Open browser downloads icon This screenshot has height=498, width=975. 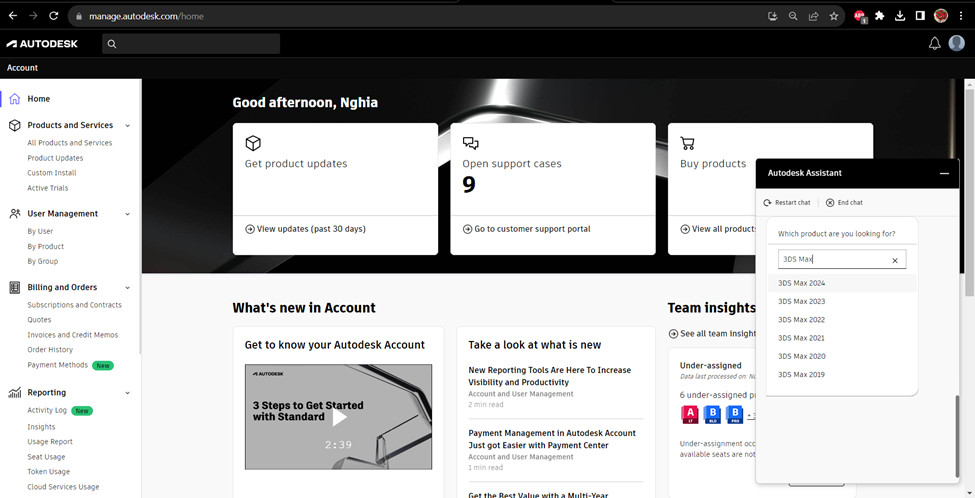(x=900, y=16)
